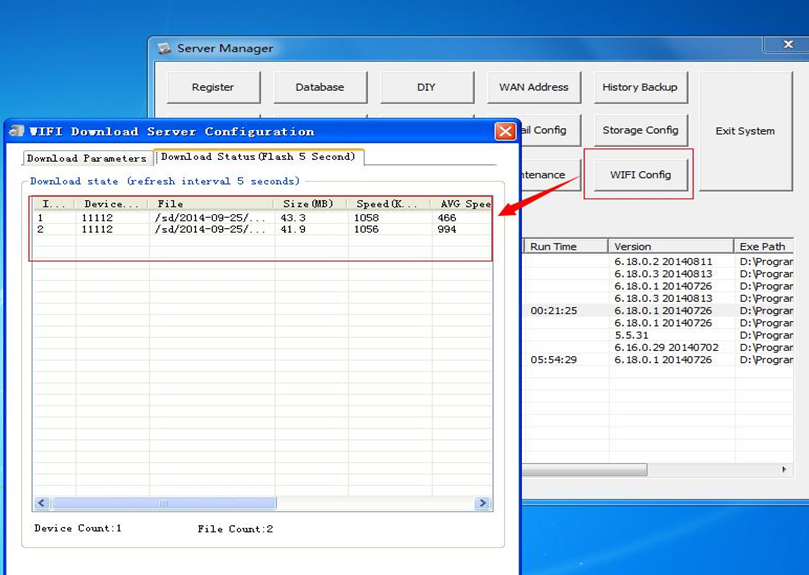The image size is (809, 575).
Task: Click the History Backup button
Action: pyautogui.click(x=640, y=87)
